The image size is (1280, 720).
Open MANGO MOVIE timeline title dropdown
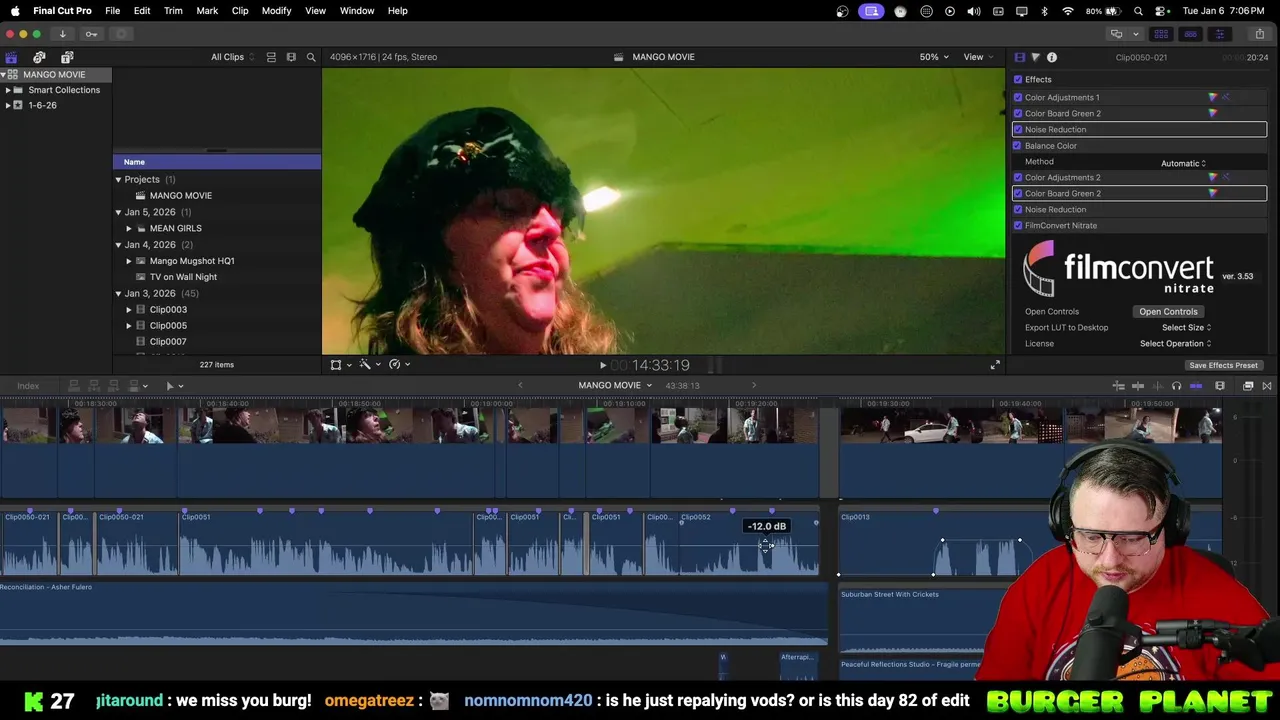[615, 386]
